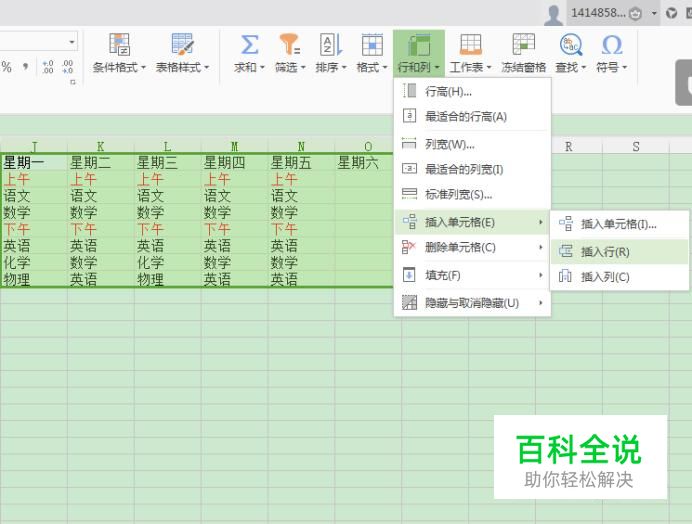Click the 查找 find icon
Image resolution: width=692 pixels, height=524 pixels.
tap(571, 45)
